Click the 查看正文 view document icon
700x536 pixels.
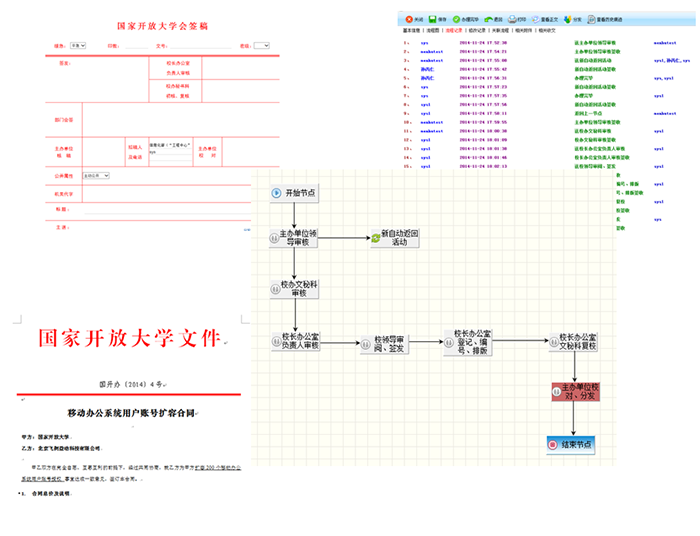[538, 19]
